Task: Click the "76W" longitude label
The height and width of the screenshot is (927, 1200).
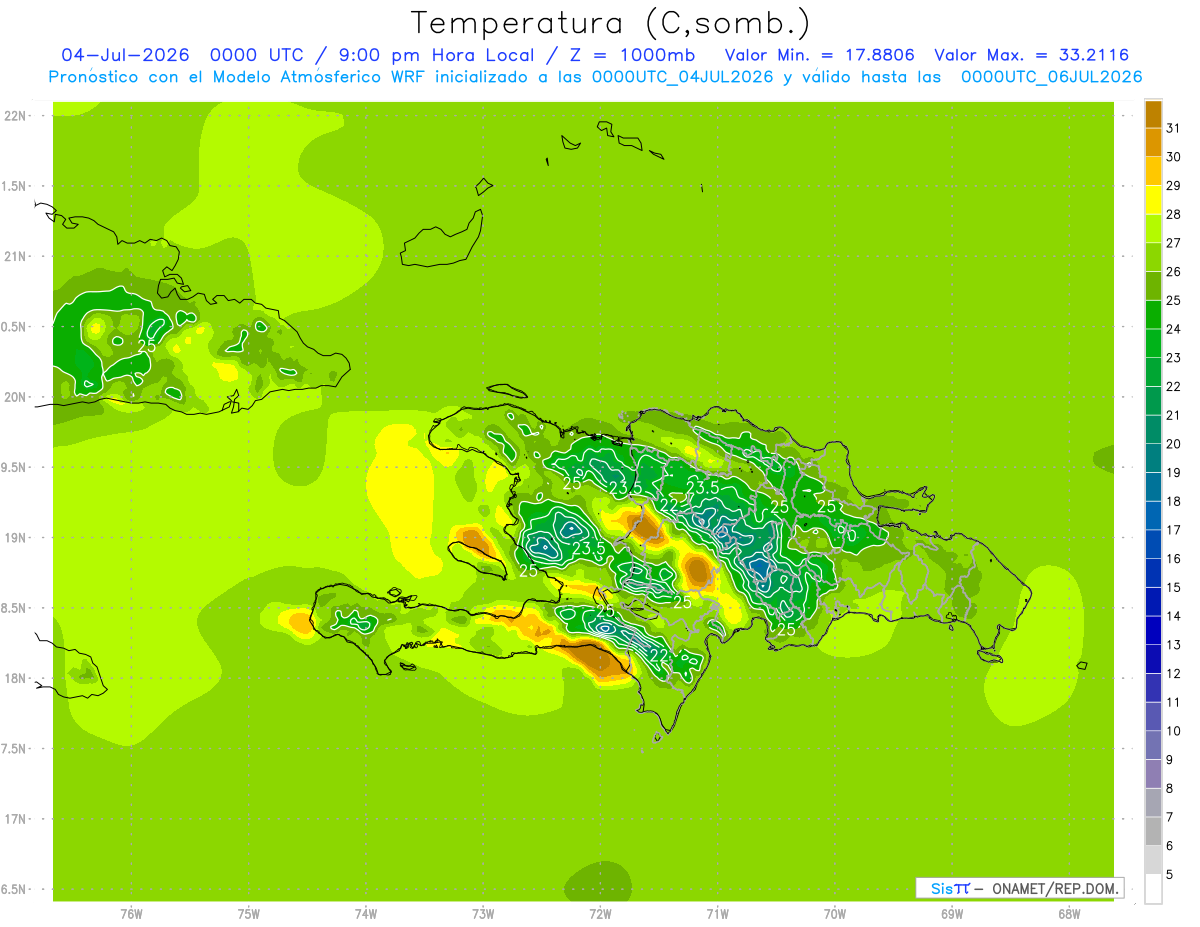Action: pos(131,914)
